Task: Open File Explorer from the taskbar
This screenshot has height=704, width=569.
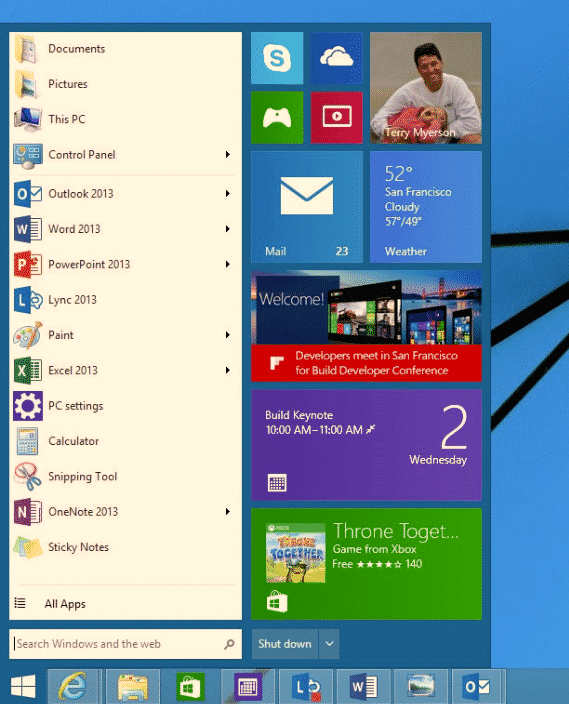Action: pos(132,686)
